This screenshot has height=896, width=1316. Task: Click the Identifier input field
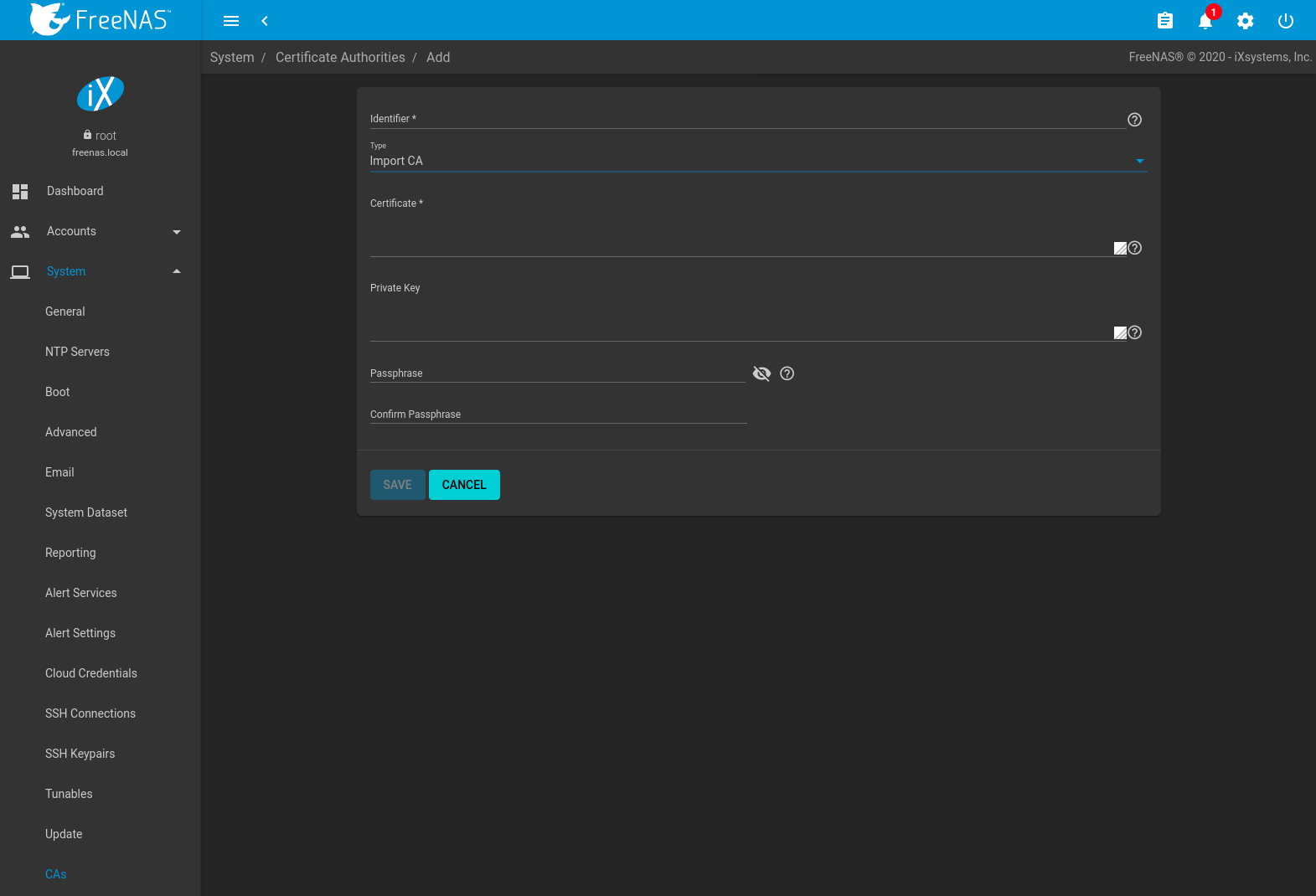(x=746, y=119)
